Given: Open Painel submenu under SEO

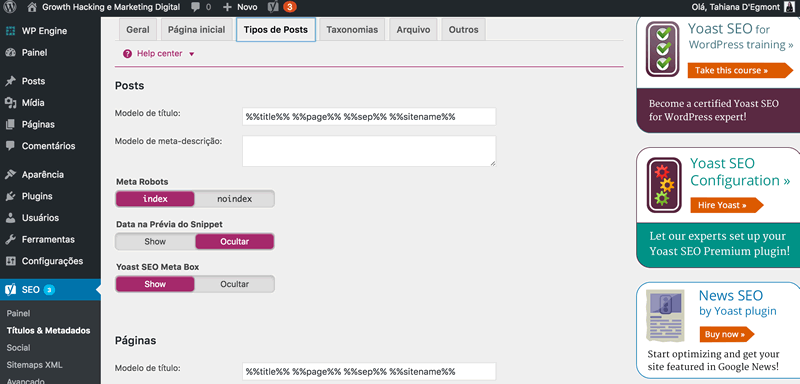Looking at the screenshot, I should coord(18,314).
